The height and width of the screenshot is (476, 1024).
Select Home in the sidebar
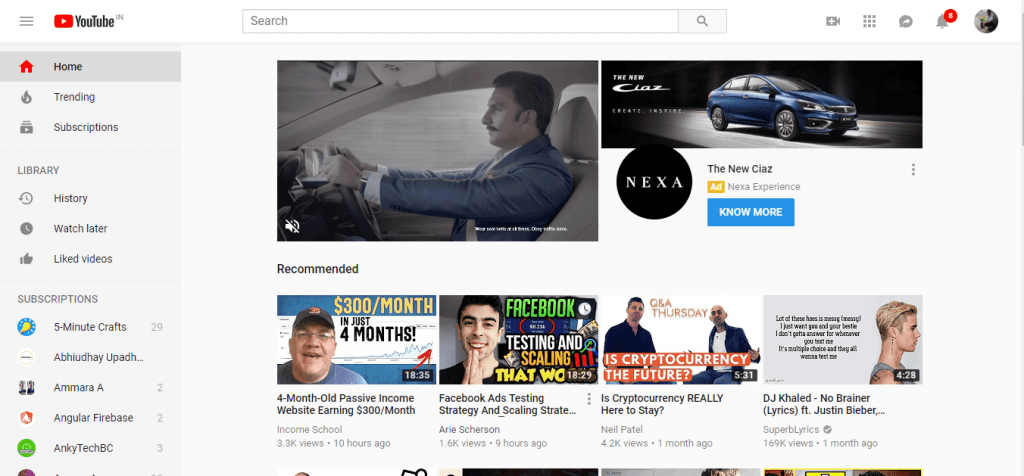90,67
